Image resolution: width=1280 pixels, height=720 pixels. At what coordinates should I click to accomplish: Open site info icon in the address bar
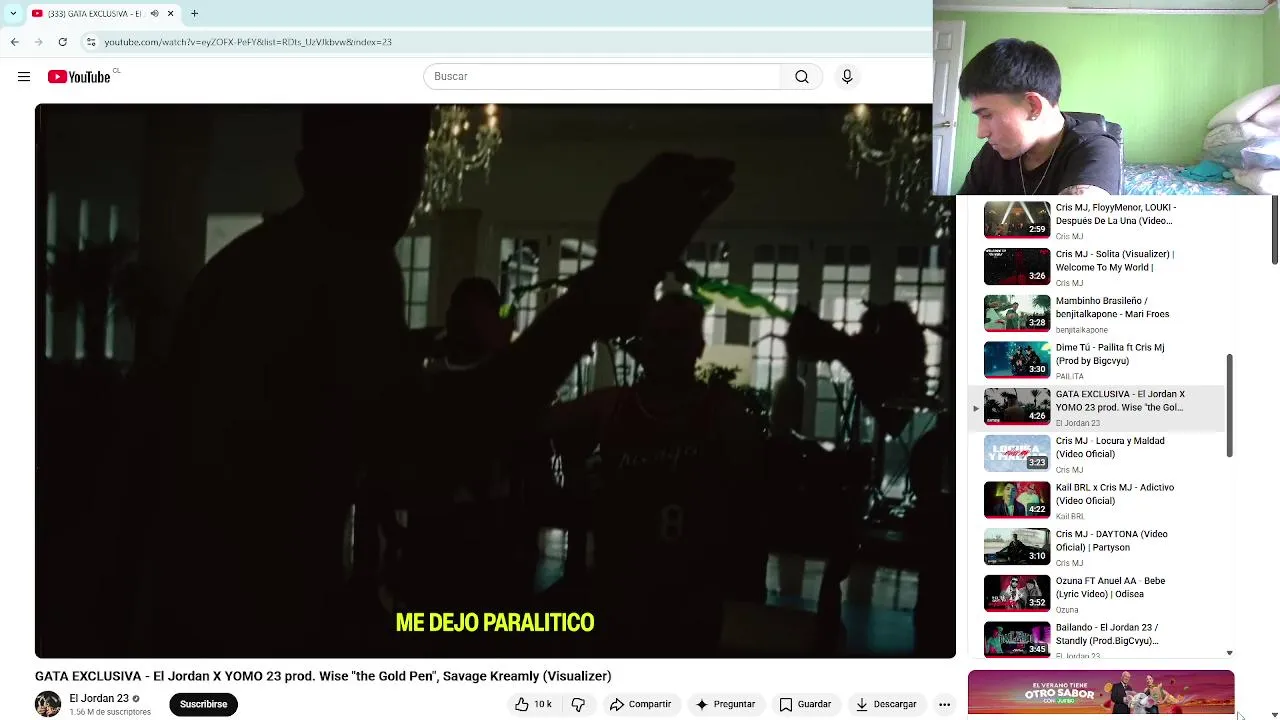(91, 42)
